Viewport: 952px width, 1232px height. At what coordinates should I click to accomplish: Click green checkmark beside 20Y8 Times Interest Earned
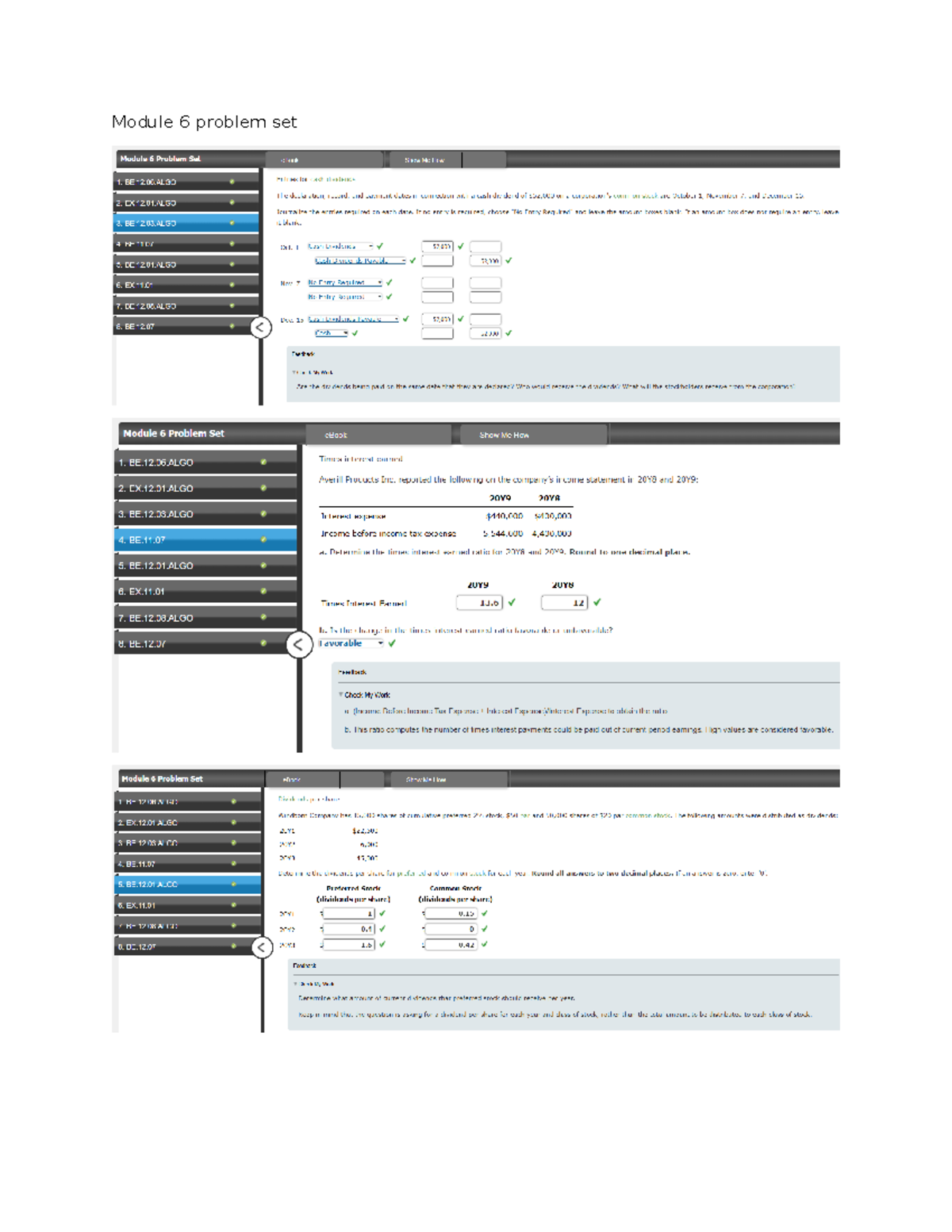[x=597, y=603]
